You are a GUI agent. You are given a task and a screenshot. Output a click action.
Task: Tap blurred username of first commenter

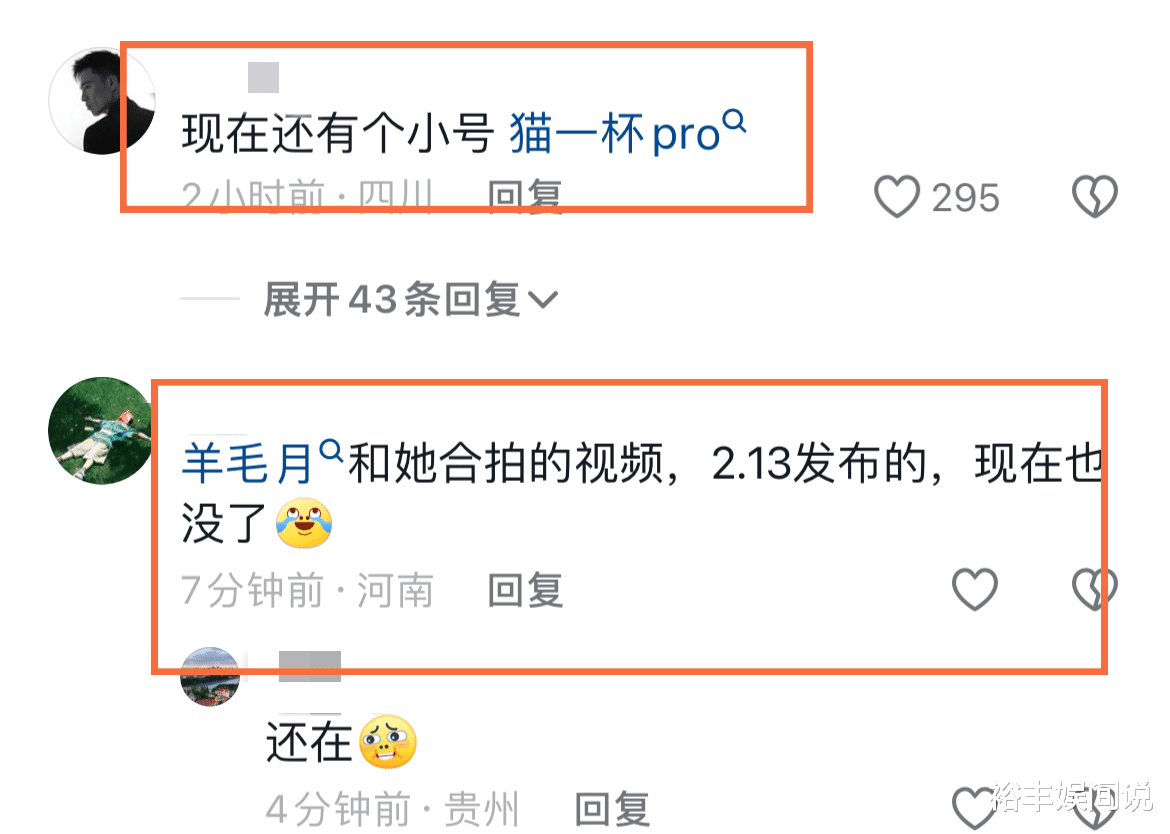click(x=263, y=78)
